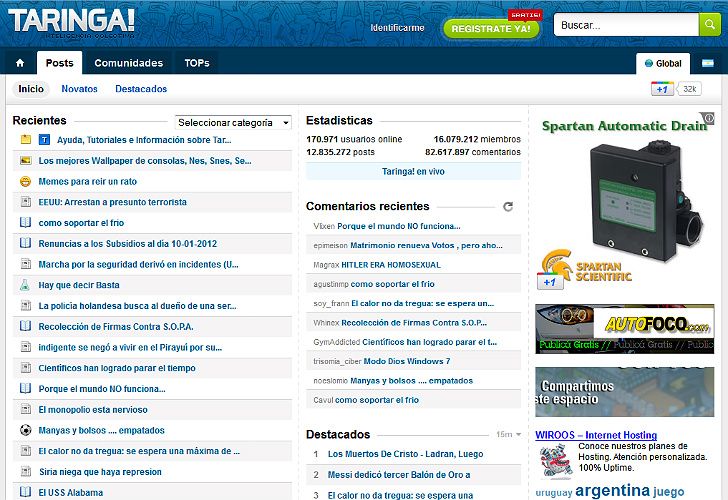The image size is (728, 500).
Task: Click the REGISTRATE YA! button
Action: tap(491, 28)
